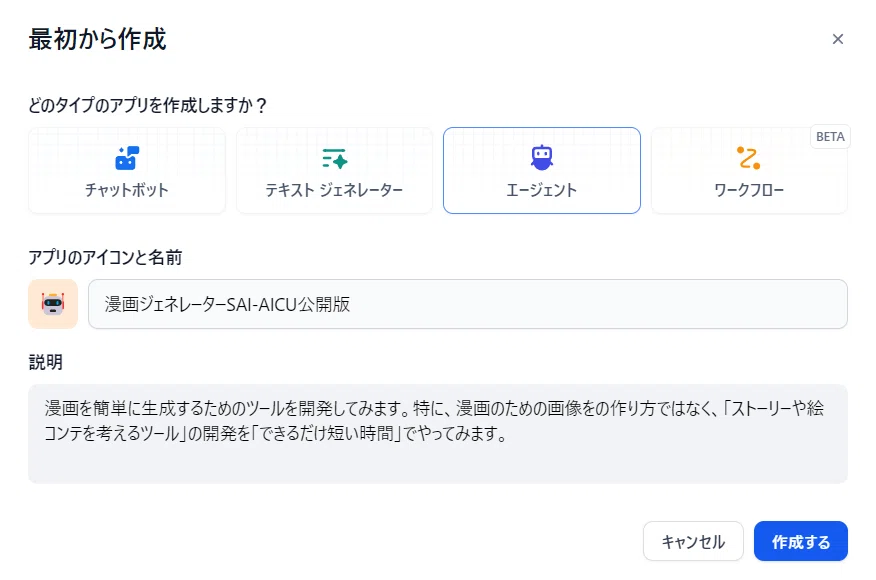Click the 作成する button

[800, 542]
